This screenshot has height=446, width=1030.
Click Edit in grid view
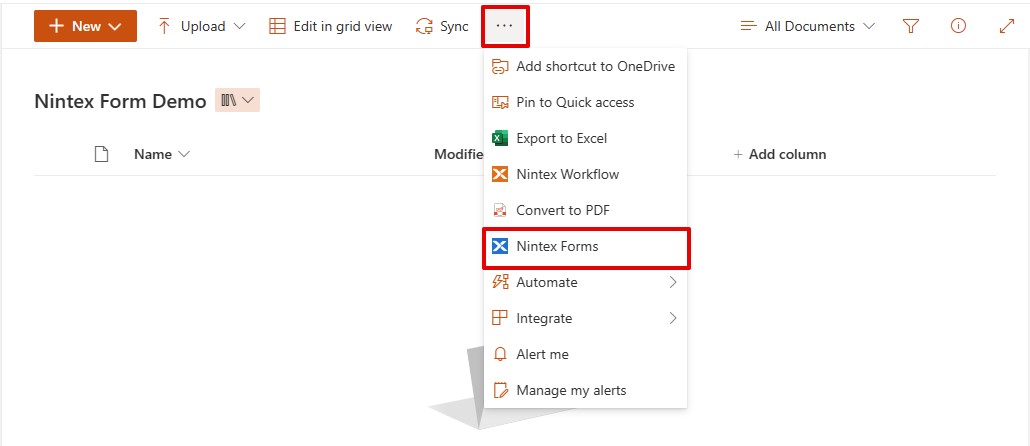tap(330, 26)
